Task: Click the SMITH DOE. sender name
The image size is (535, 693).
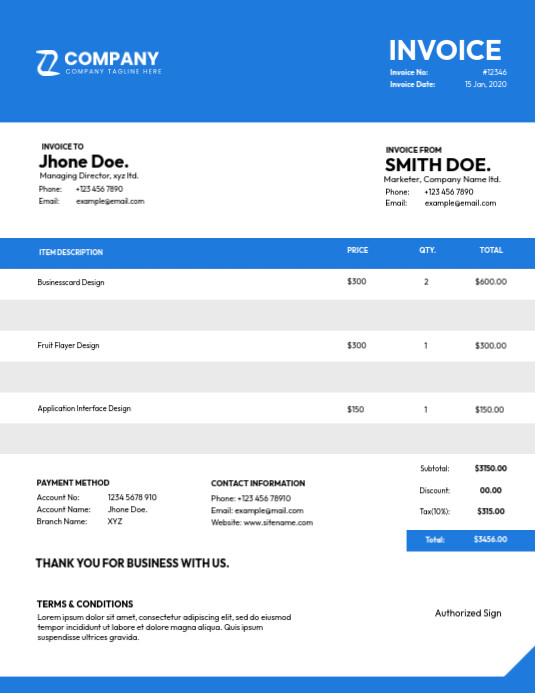Action: pyautogui.click(x=438, y=165)
